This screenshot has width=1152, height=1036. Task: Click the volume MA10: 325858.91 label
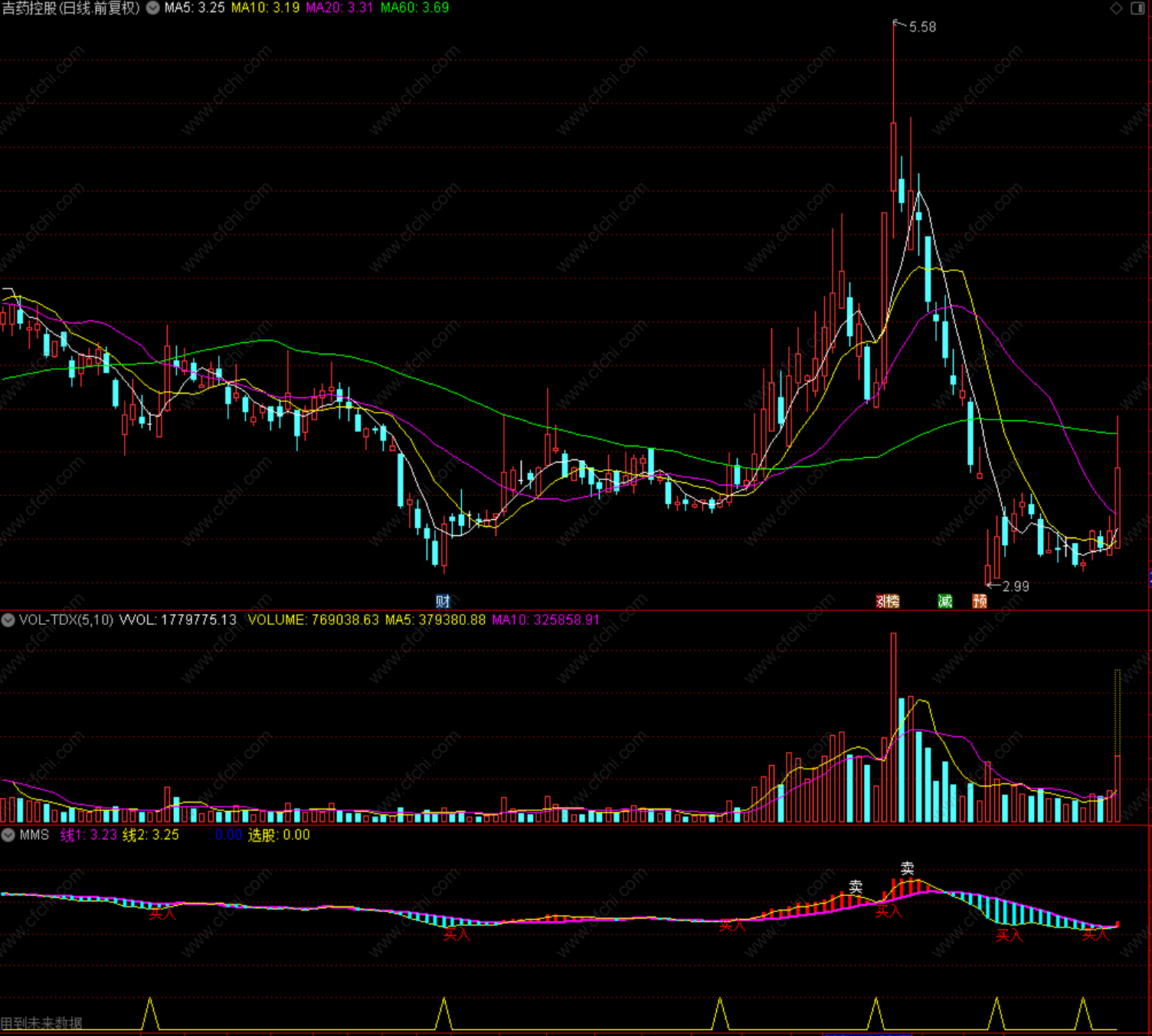(545, 619)
